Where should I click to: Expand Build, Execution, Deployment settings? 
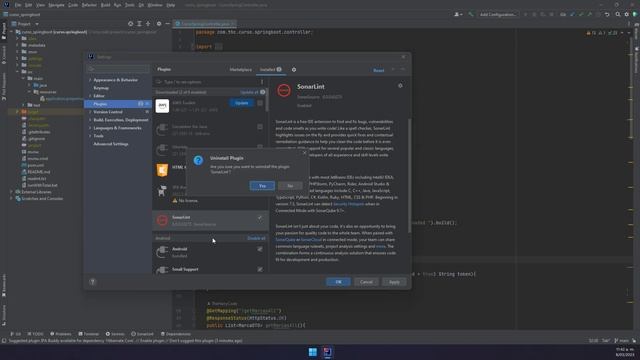point(90,120)
